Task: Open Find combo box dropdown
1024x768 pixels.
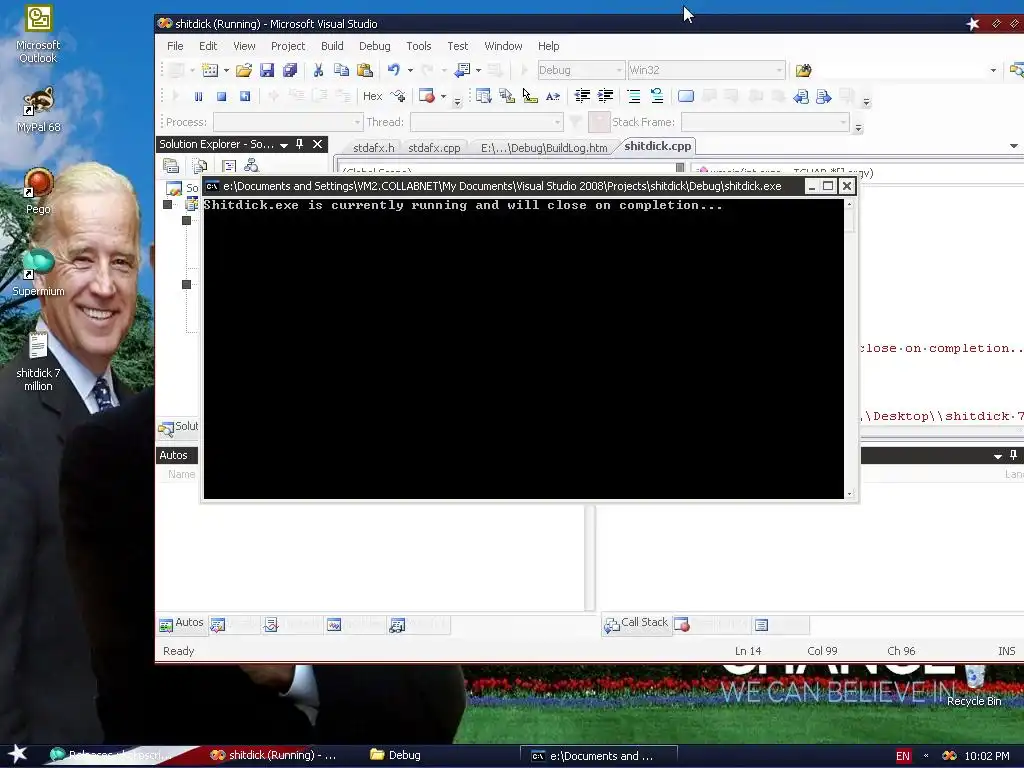Action: point(993,70)
